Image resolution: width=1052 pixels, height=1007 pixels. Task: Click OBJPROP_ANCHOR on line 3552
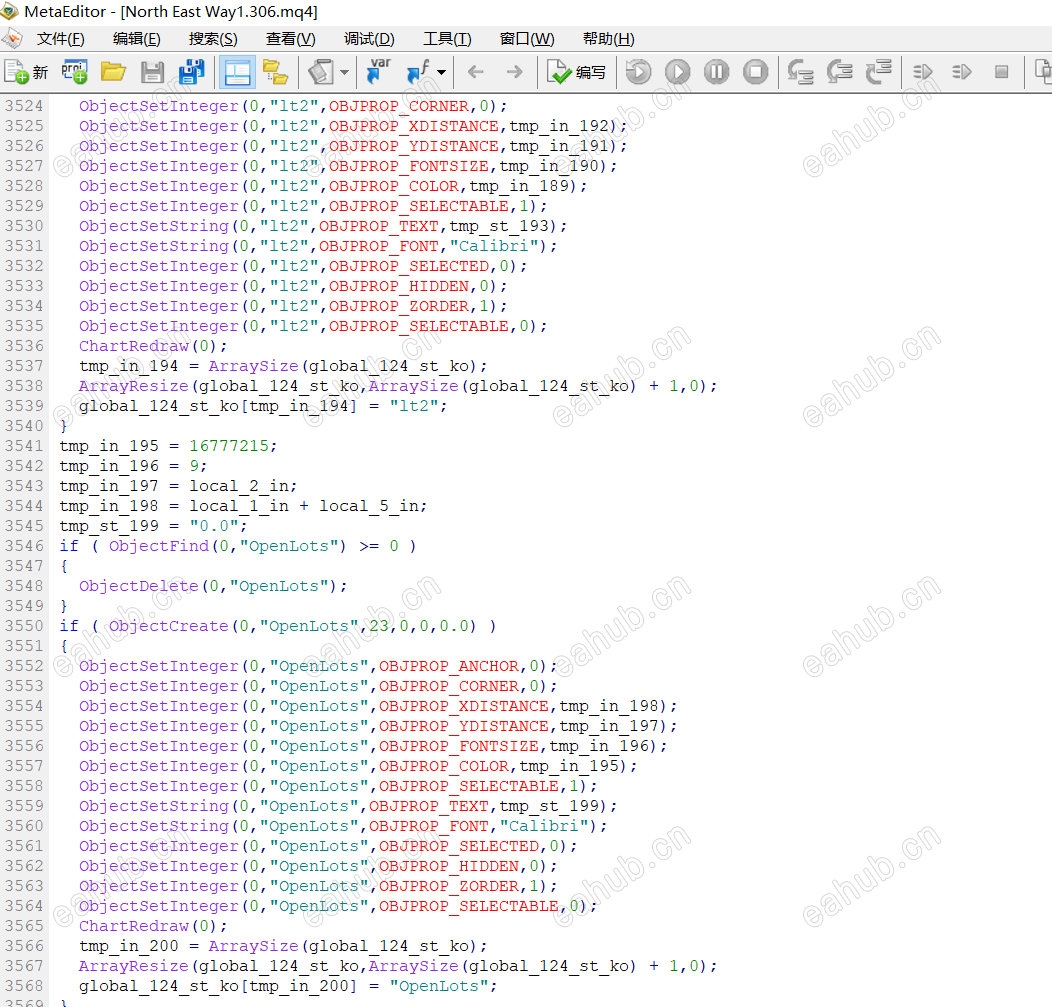click(449, 666)
